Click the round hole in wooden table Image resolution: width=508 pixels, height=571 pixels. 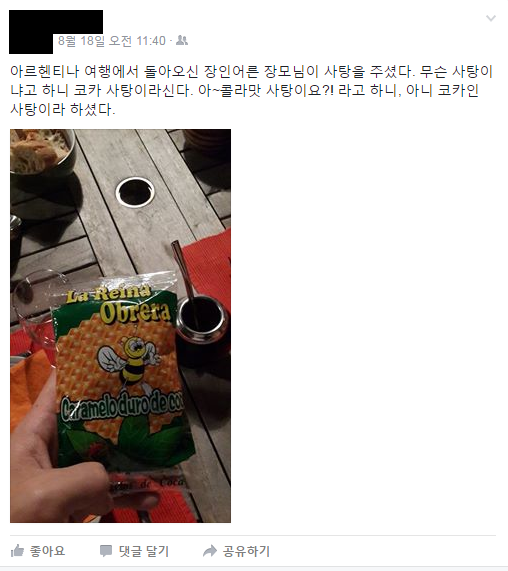click(x=135, y=192)
